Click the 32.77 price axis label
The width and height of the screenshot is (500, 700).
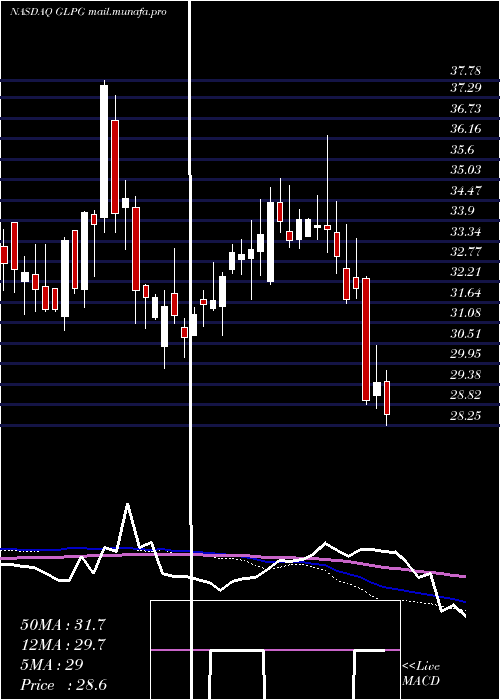click(466, 251)
